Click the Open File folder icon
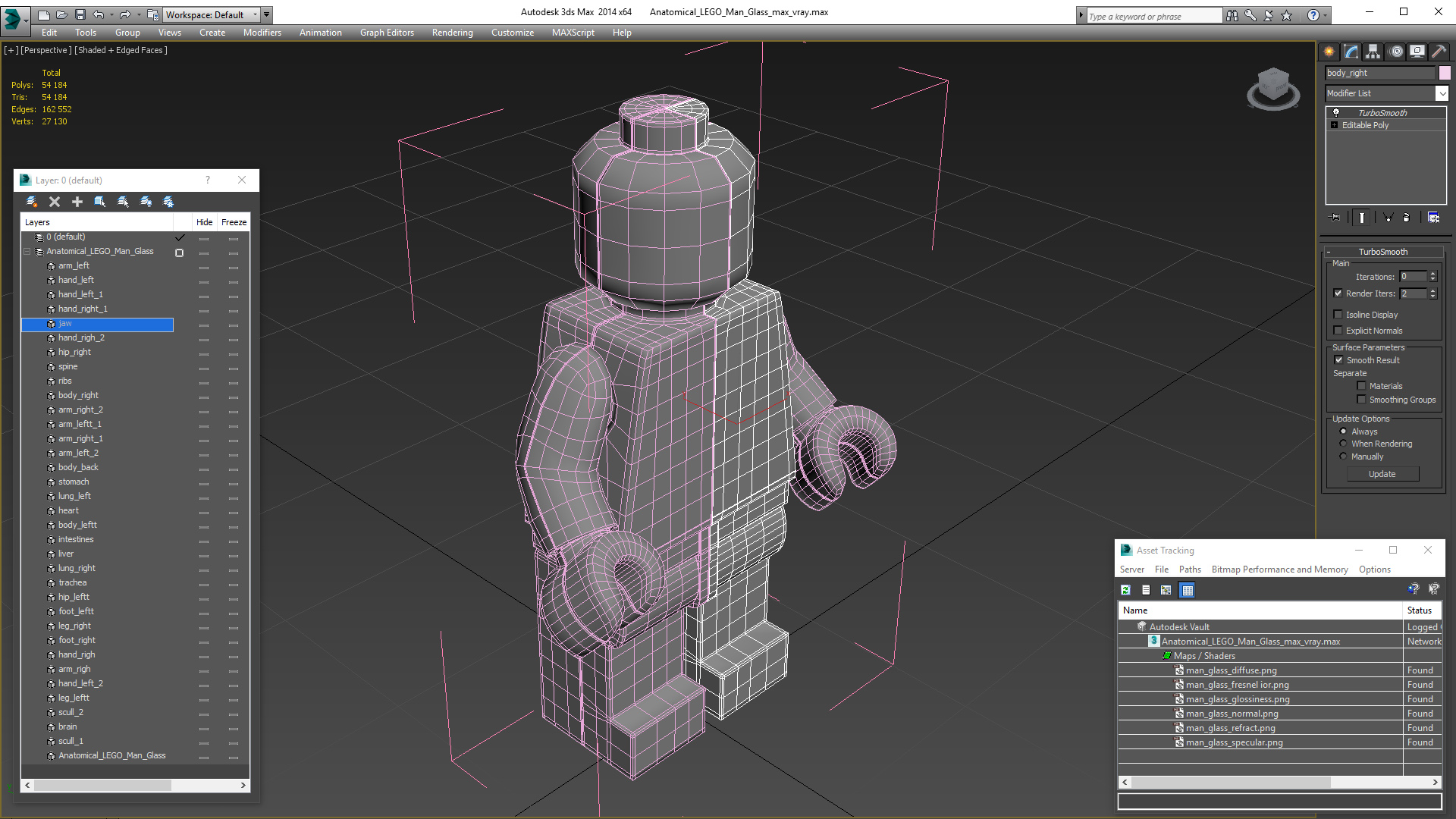 pyautogui.click(x=61, y=14)
